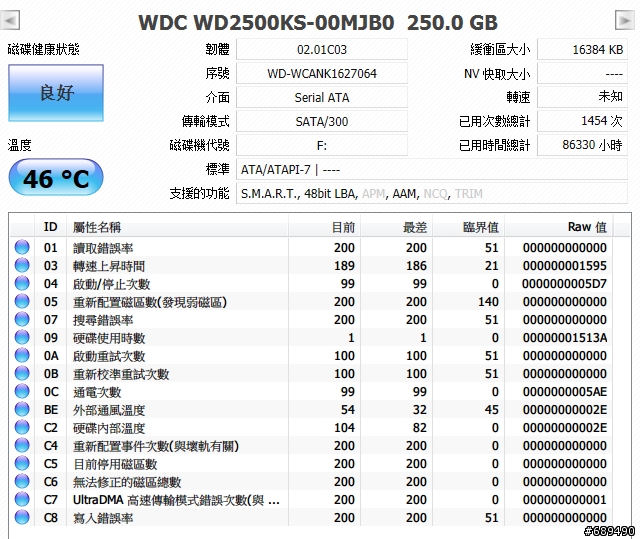
Task: Click the drive letter F: field
Action: [322, 145]
